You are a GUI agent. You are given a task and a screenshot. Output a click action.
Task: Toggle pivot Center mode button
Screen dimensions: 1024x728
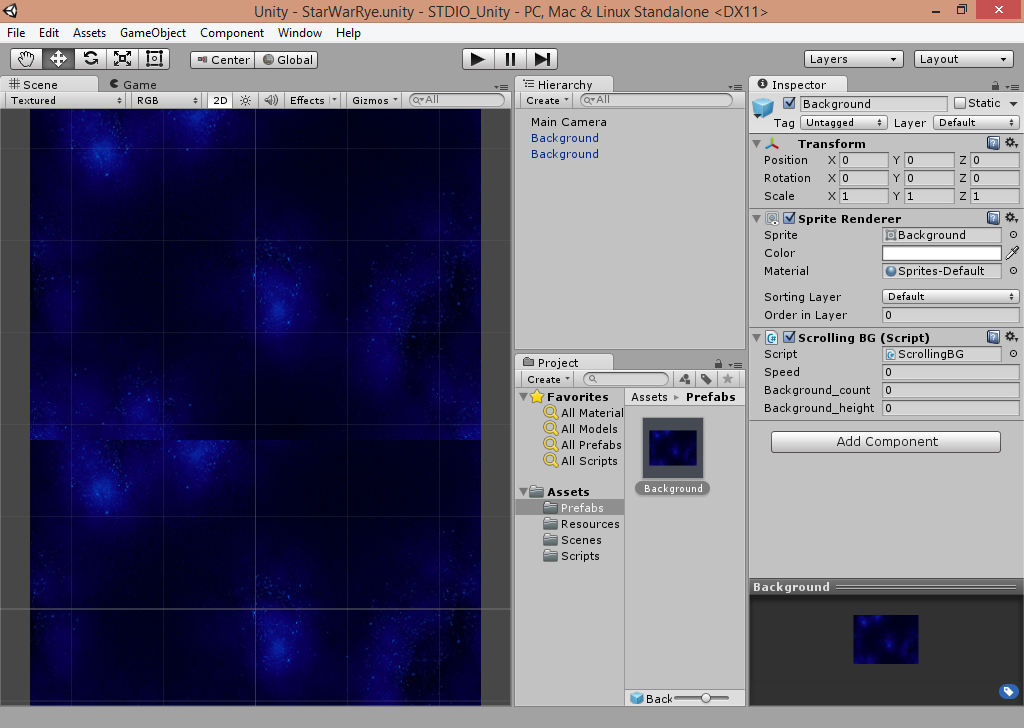click(223, 60)
